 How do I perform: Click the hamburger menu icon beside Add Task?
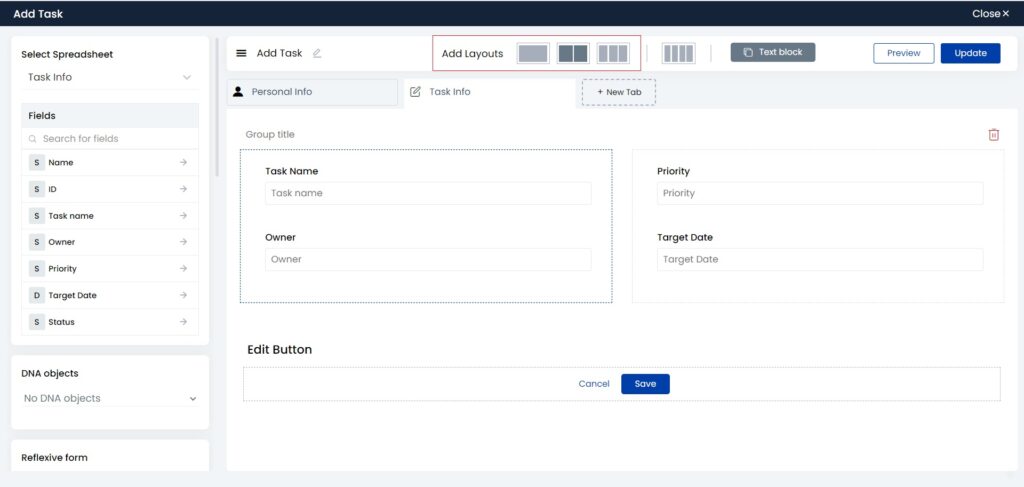tap(241, 54)
